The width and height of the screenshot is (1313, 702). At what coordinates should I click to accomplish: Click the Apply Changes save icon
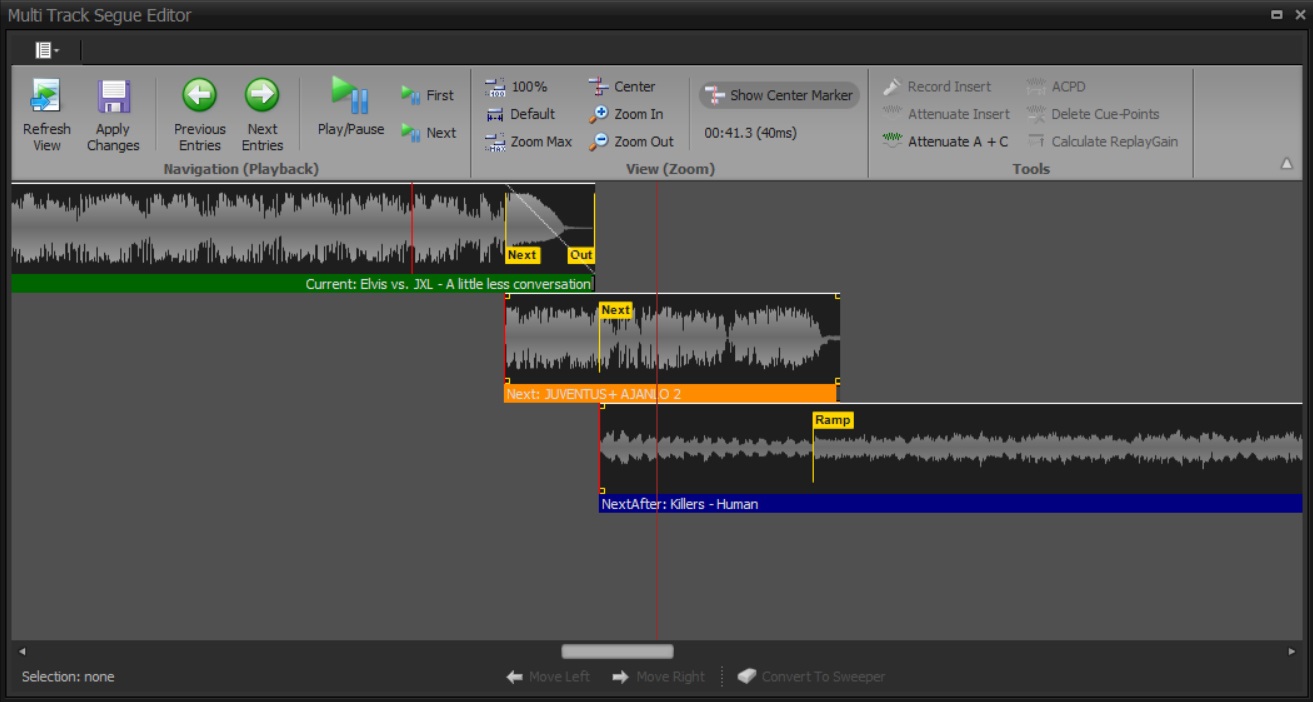click(x=113, y=98)
